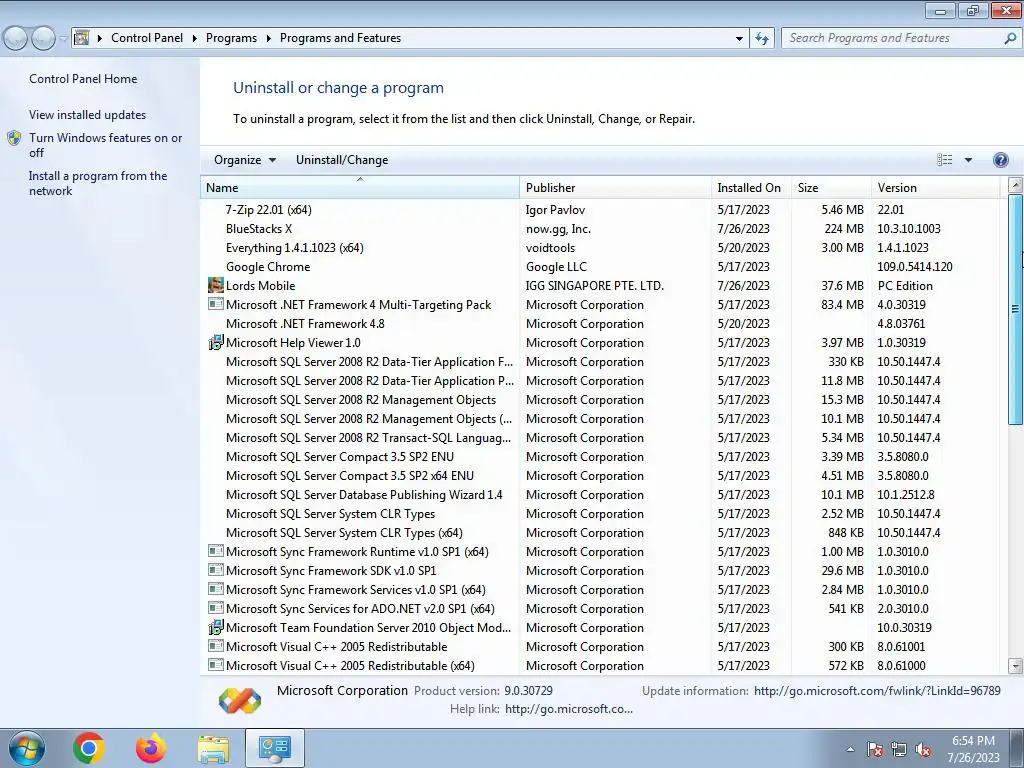The width and height of the screenshot is (1024, 768).
Task: Select SQL Server Database Publishing Wizard 1.4
Action: point(600,494)
